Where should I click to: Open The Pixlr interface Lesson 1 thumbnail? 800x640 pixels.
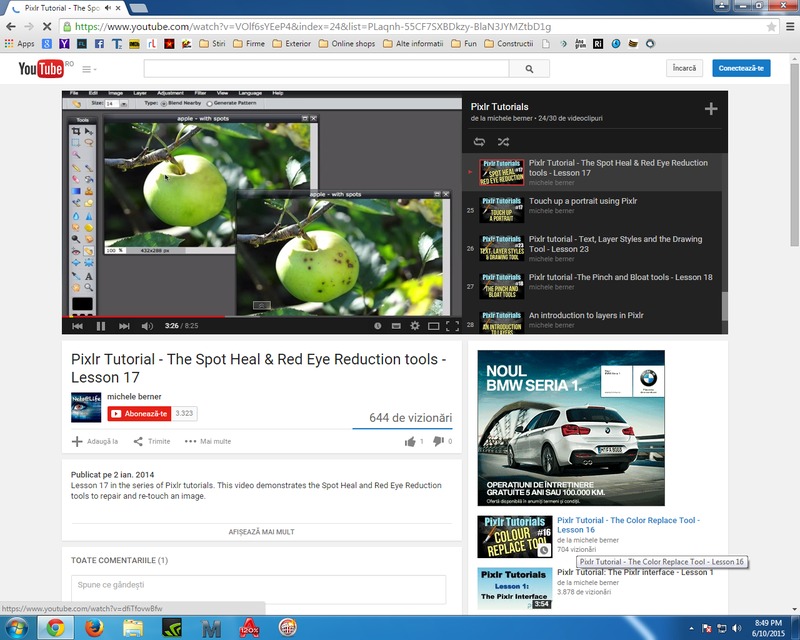tap(515, 588)
